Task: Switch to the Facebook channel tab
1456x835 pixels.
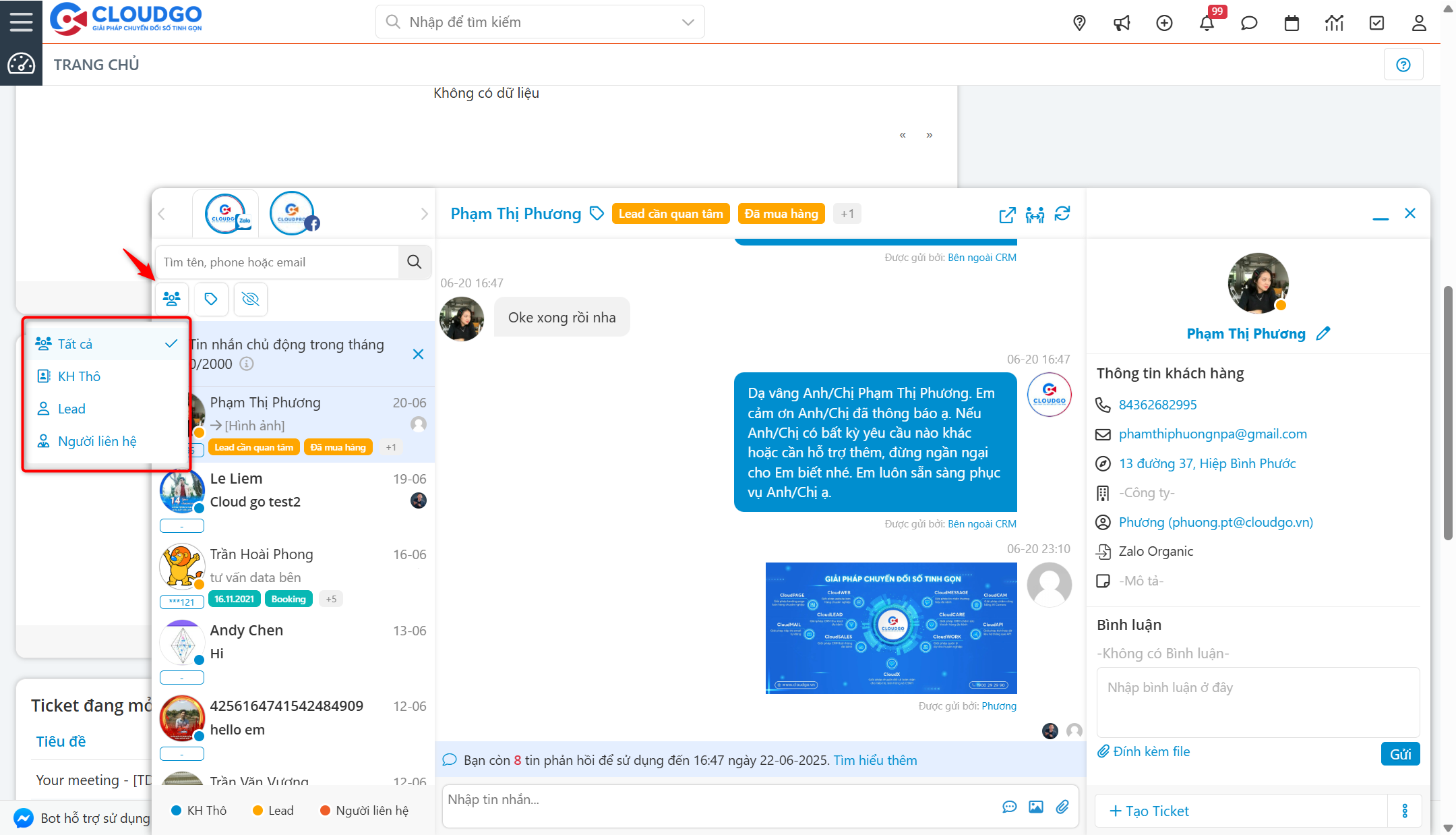Action: click(292, 212)
